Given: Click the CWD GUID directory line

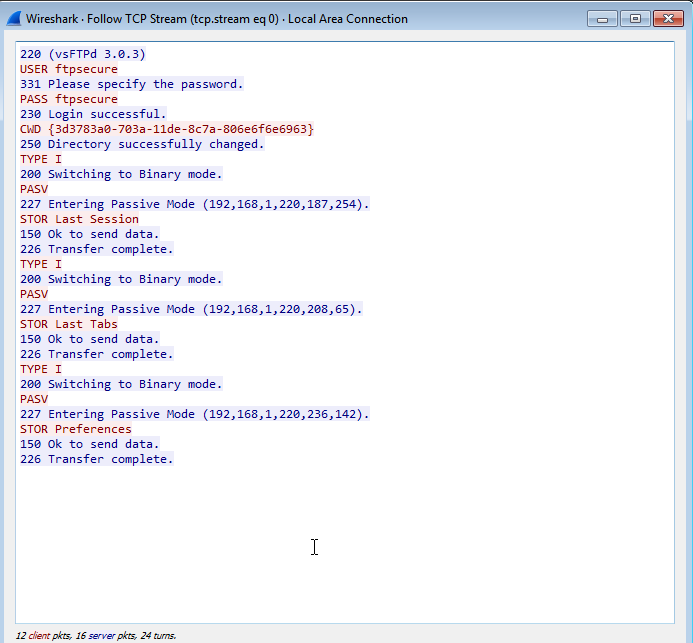Looking at the screenshot, I should [x=167, y=129].
